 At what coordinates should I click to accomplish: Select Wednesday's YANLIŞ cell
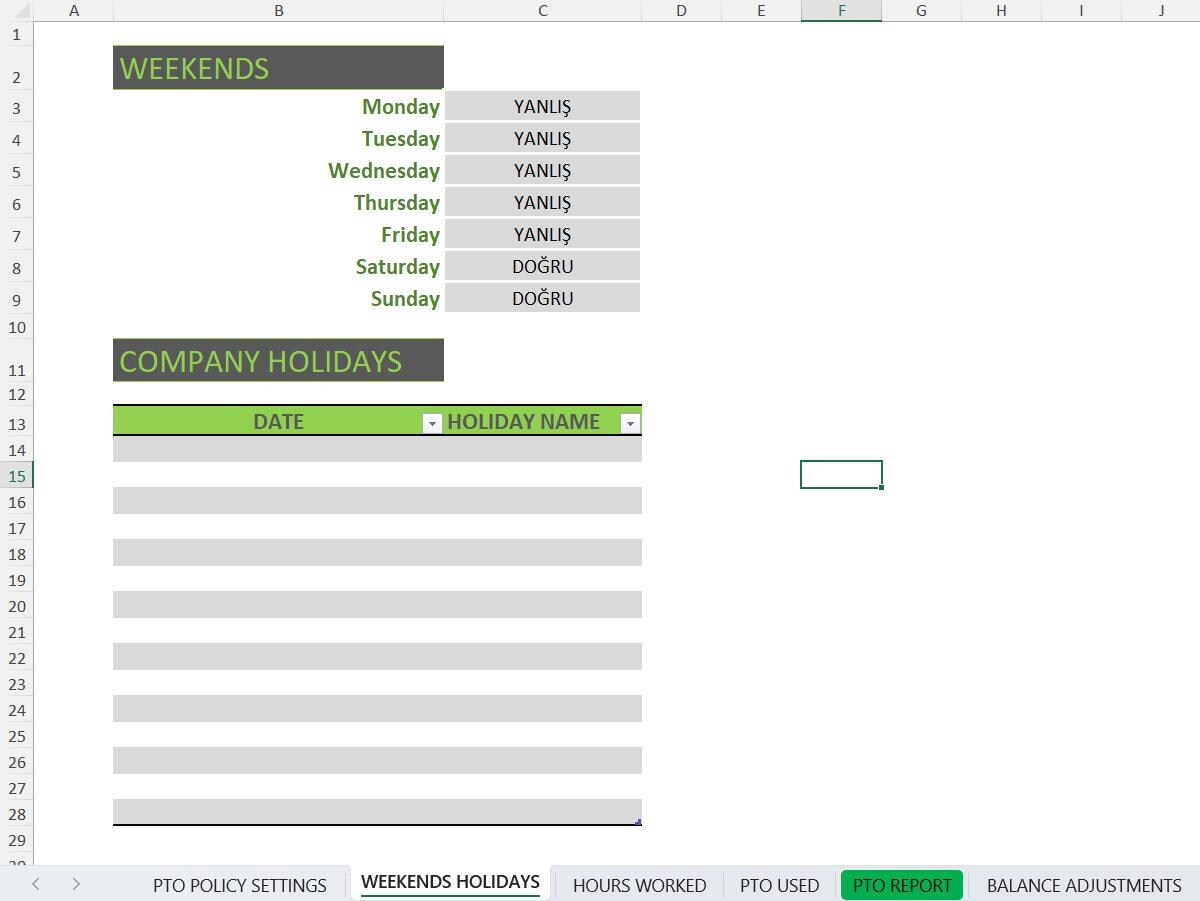[x=542, y=170]
